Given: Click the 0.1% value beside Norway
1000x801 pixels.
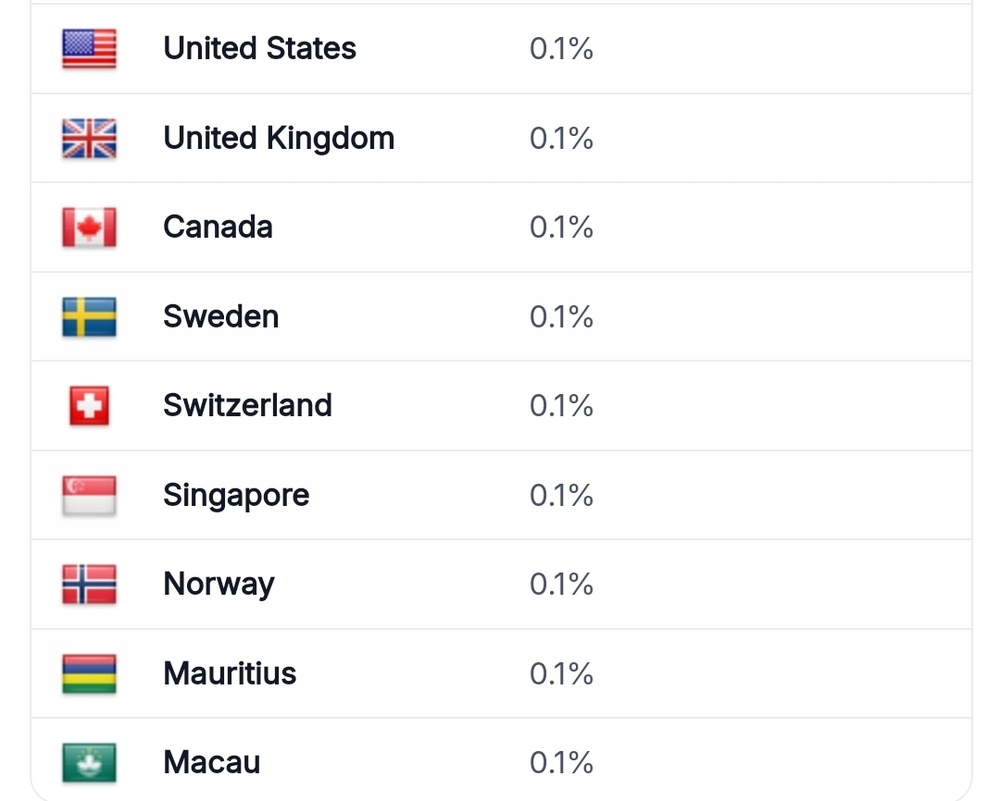Looking at the screenshot, I should (561, 584).
